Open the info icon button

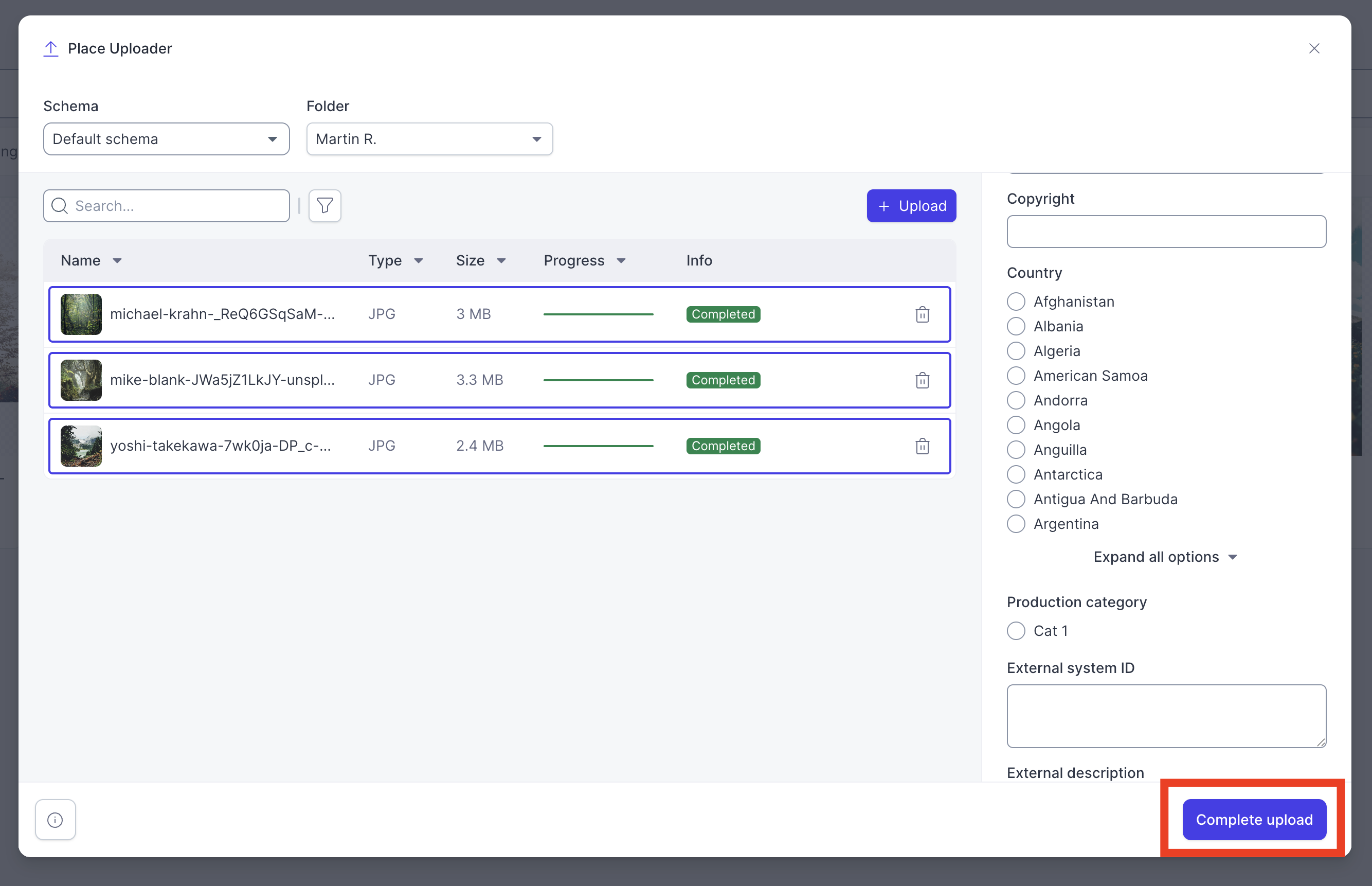tap(55, 819)
